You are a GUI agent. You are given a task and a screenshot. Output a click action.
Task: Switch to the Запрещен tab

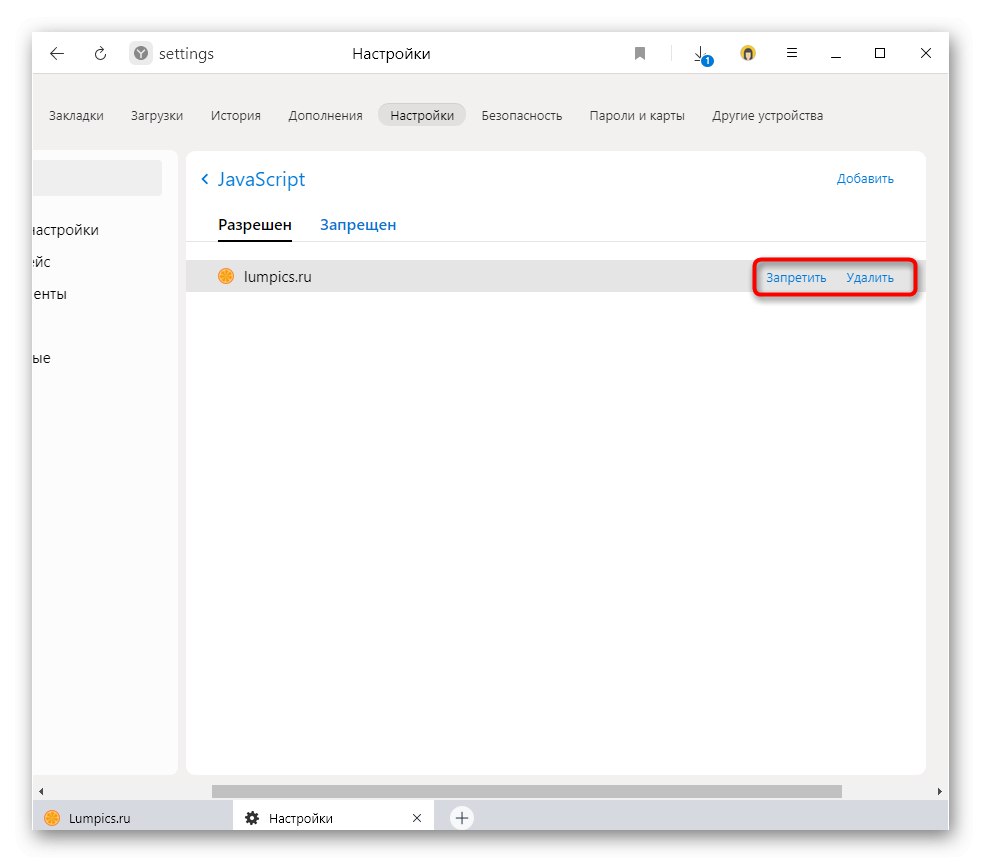[358, 225]
